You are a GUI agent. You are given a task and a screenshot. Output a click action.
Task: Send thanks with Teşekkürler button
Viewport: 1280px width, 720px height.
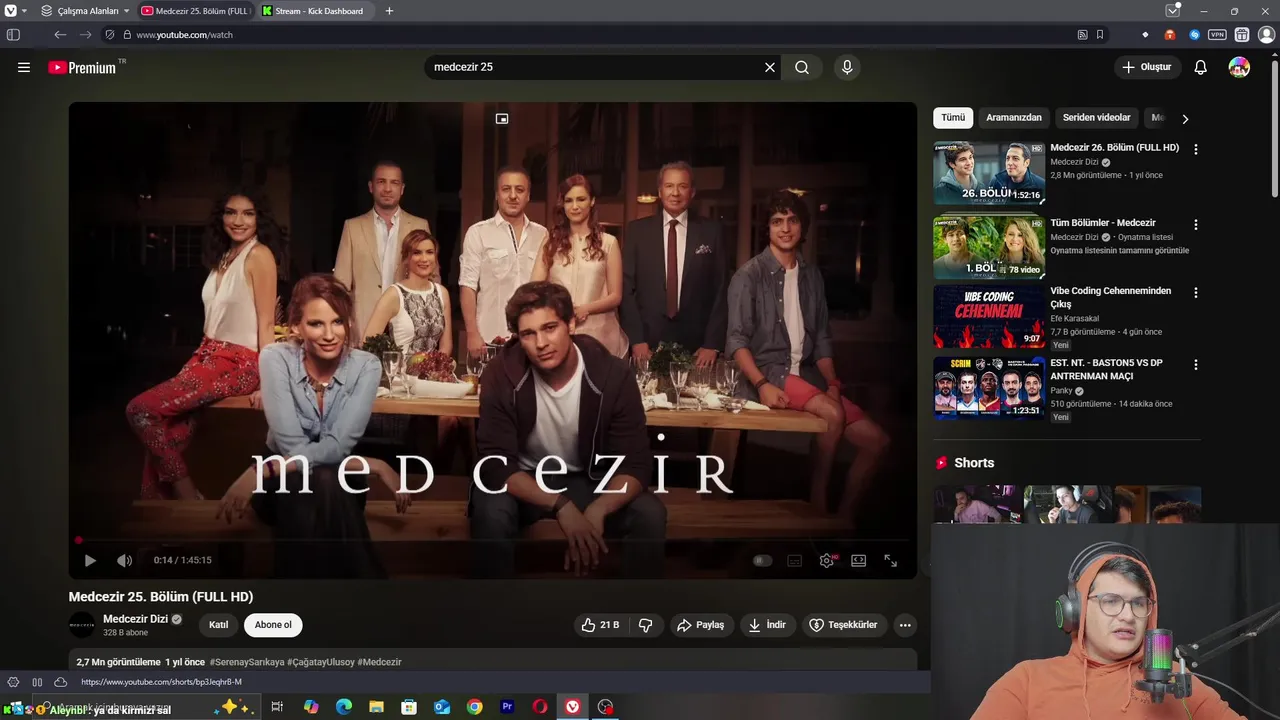click(x=843, y=625)
